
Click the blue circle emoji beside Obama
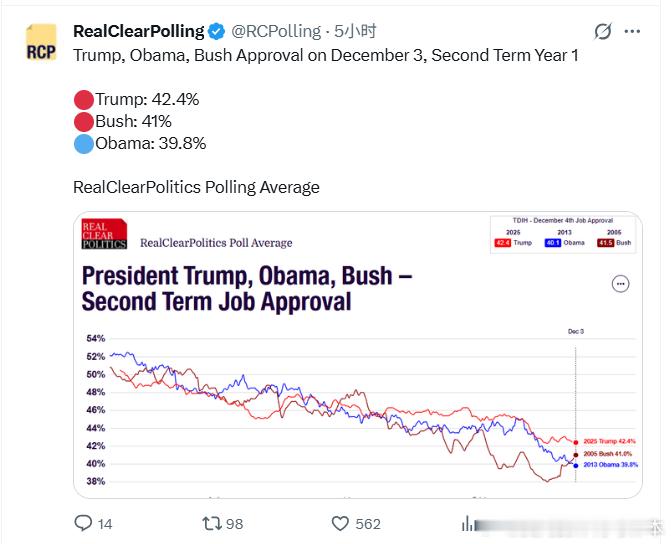coord(84,143)
